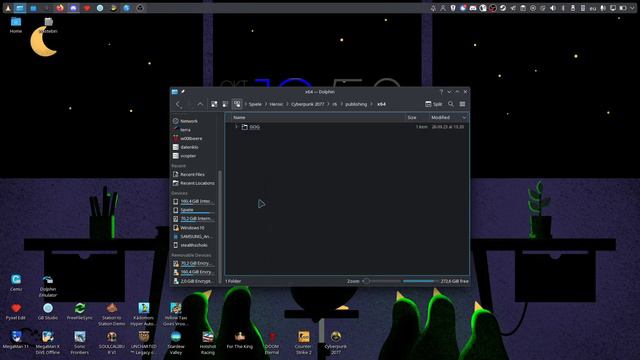Open Pyxel Edit desktop icon
Viewport: 640px width, 360px height.
[x=16, y=311]
